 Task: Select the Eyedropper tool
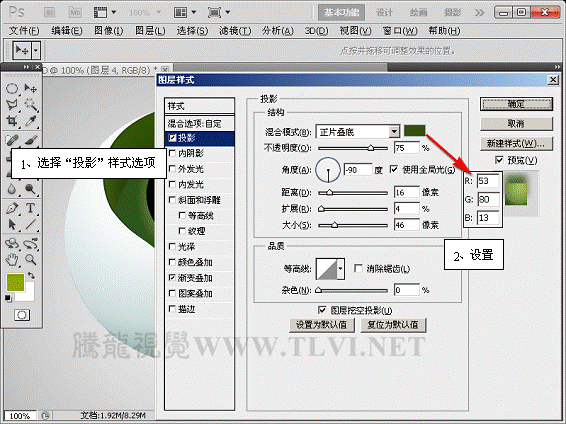30,121
